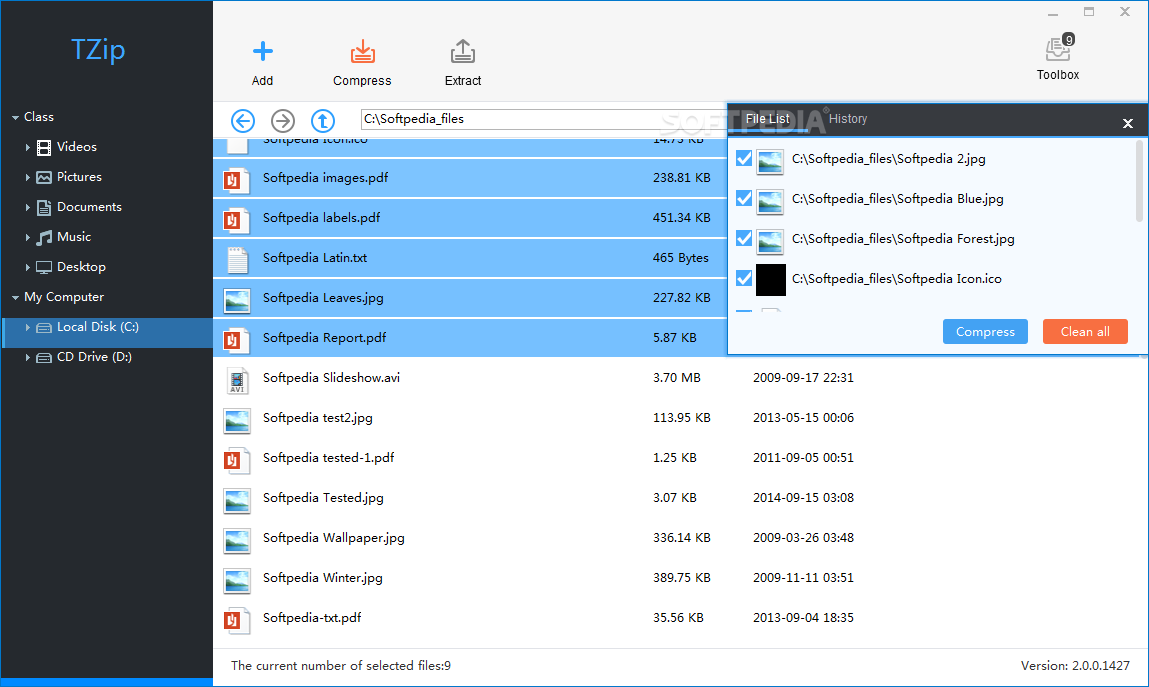1149x687 pixels.
Task: Expand the Desktop tree node arrow
Action: click(x=28, y=267)
